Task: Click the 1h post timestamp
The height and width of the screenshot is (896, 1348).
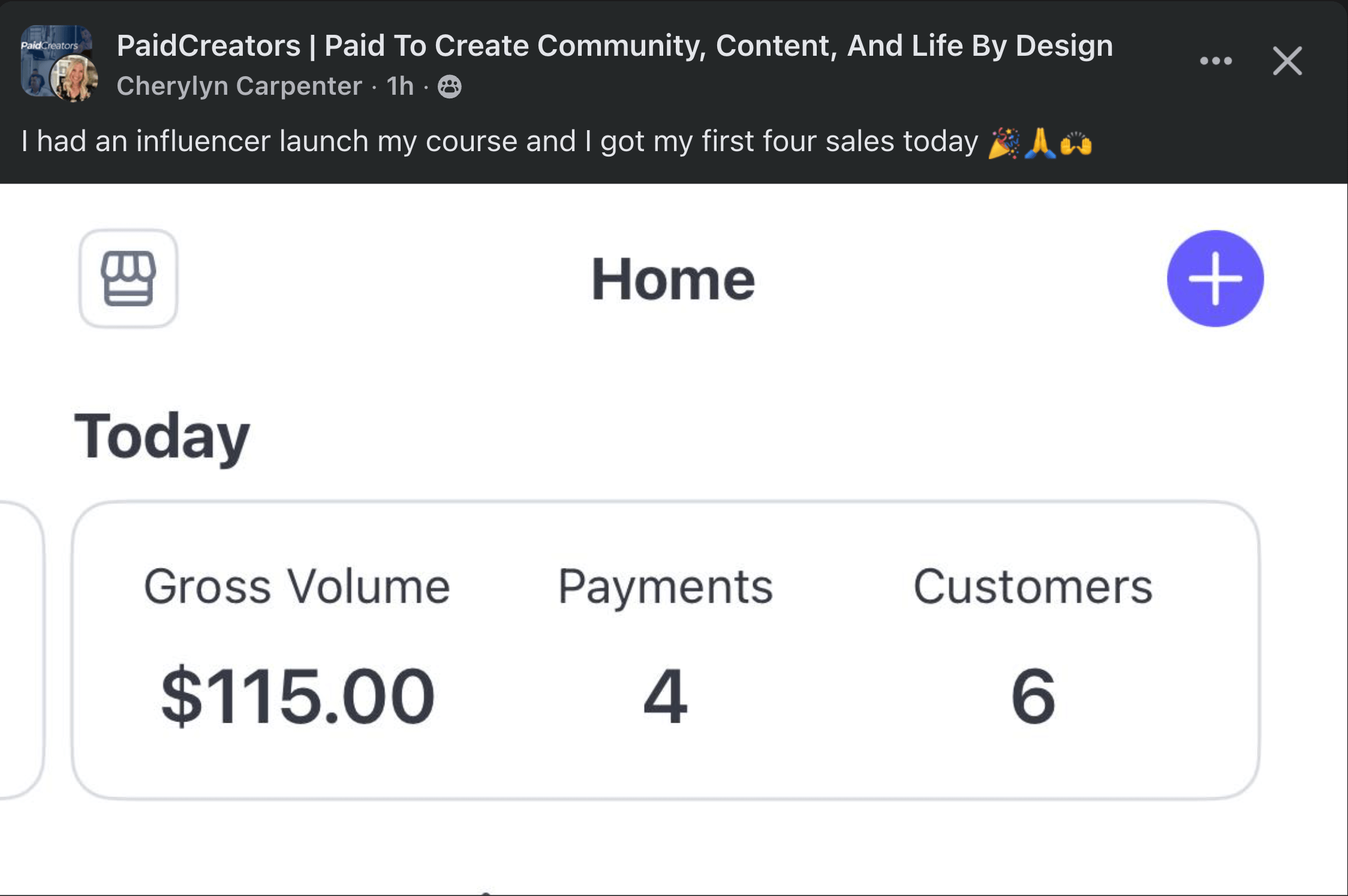Action: [400, 86]
